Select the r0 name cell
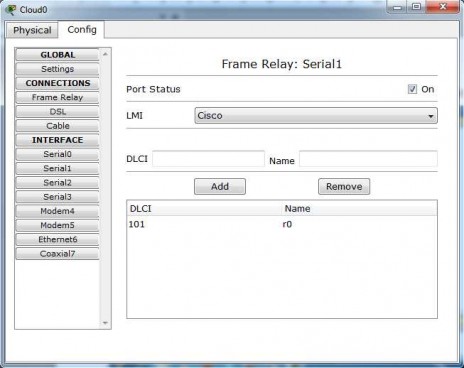 [x=287, y=224]
